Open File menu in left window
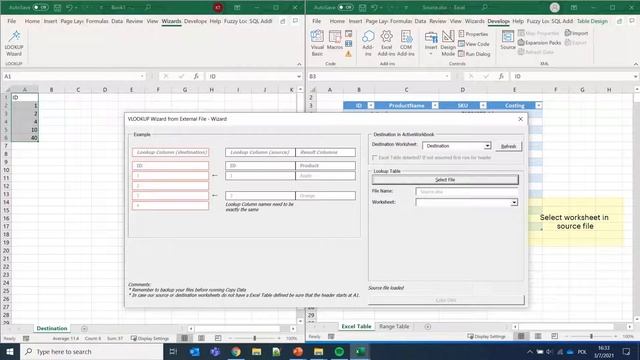Screen dimensions: 640x360 click(x=12, y=21)
